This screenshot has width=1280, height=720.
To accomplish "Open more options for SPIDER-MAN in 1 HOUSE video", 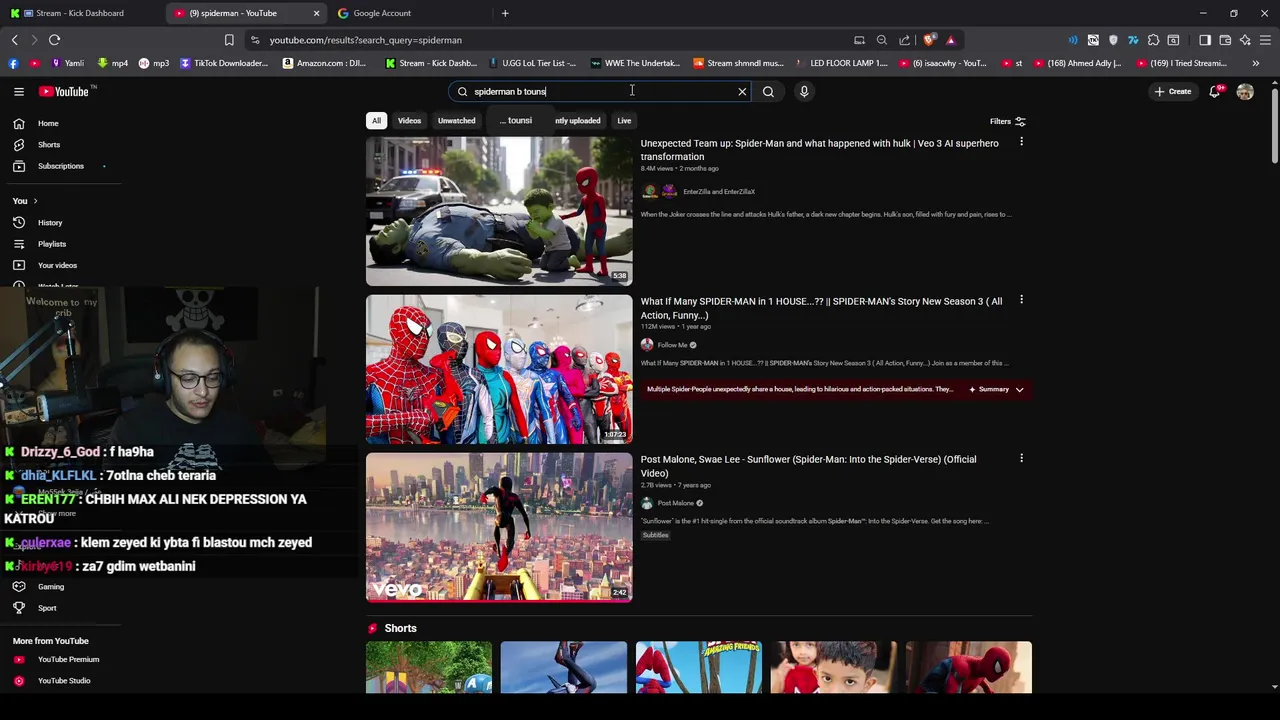I will (x=1021, y=300).
